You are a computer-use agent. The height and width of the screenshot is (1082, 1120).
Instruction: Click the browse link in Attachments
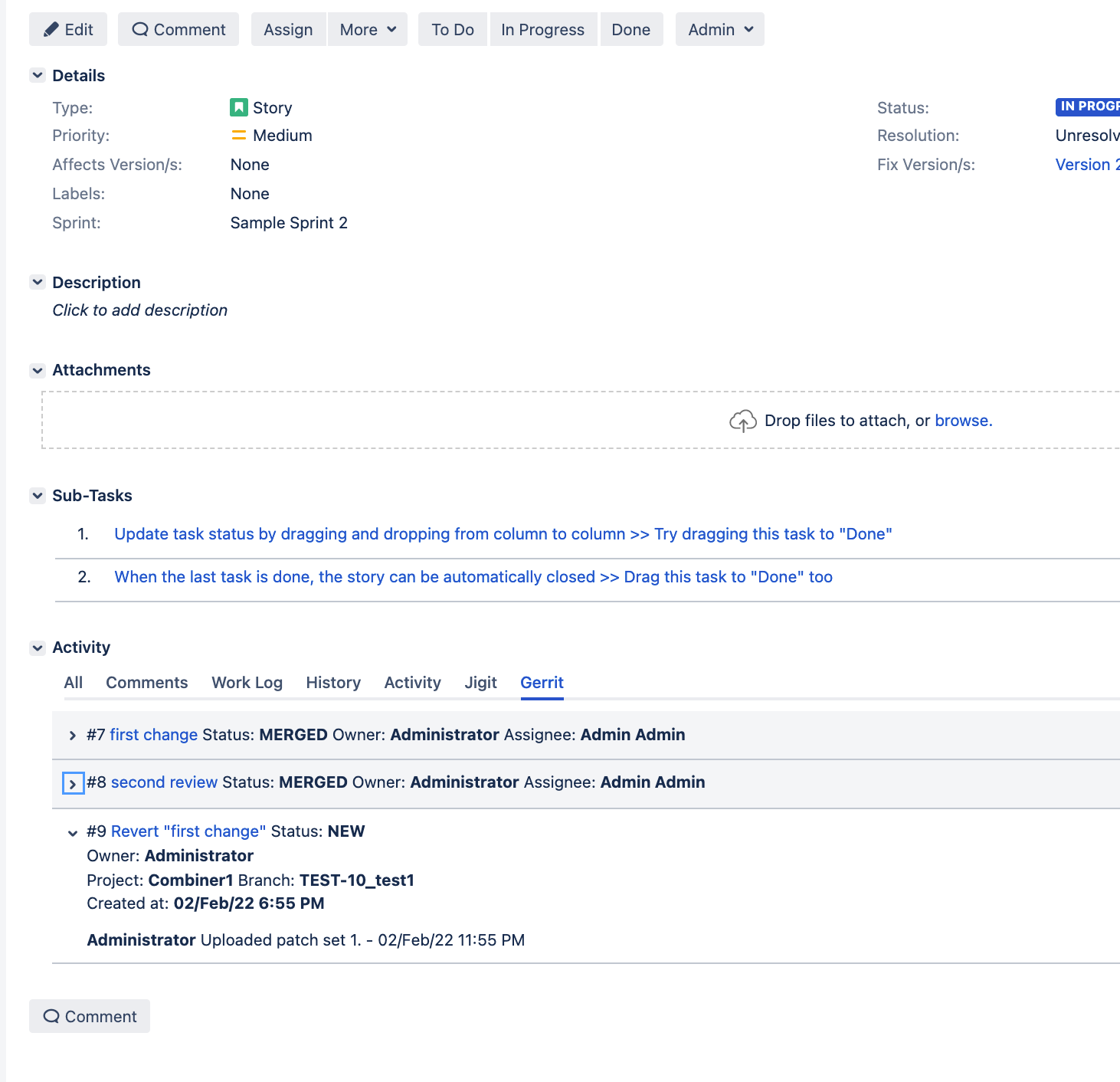pos(963,420)
